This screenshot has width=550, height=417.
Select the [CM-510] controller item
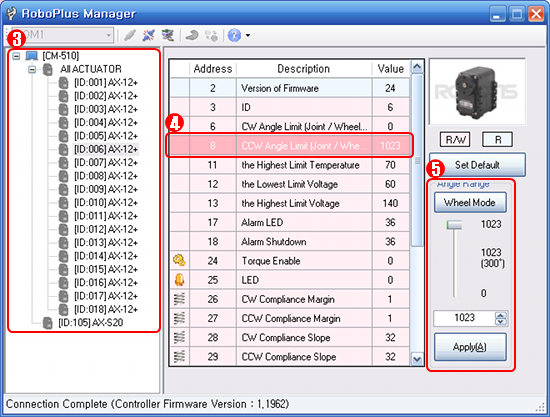pos(61,56)
